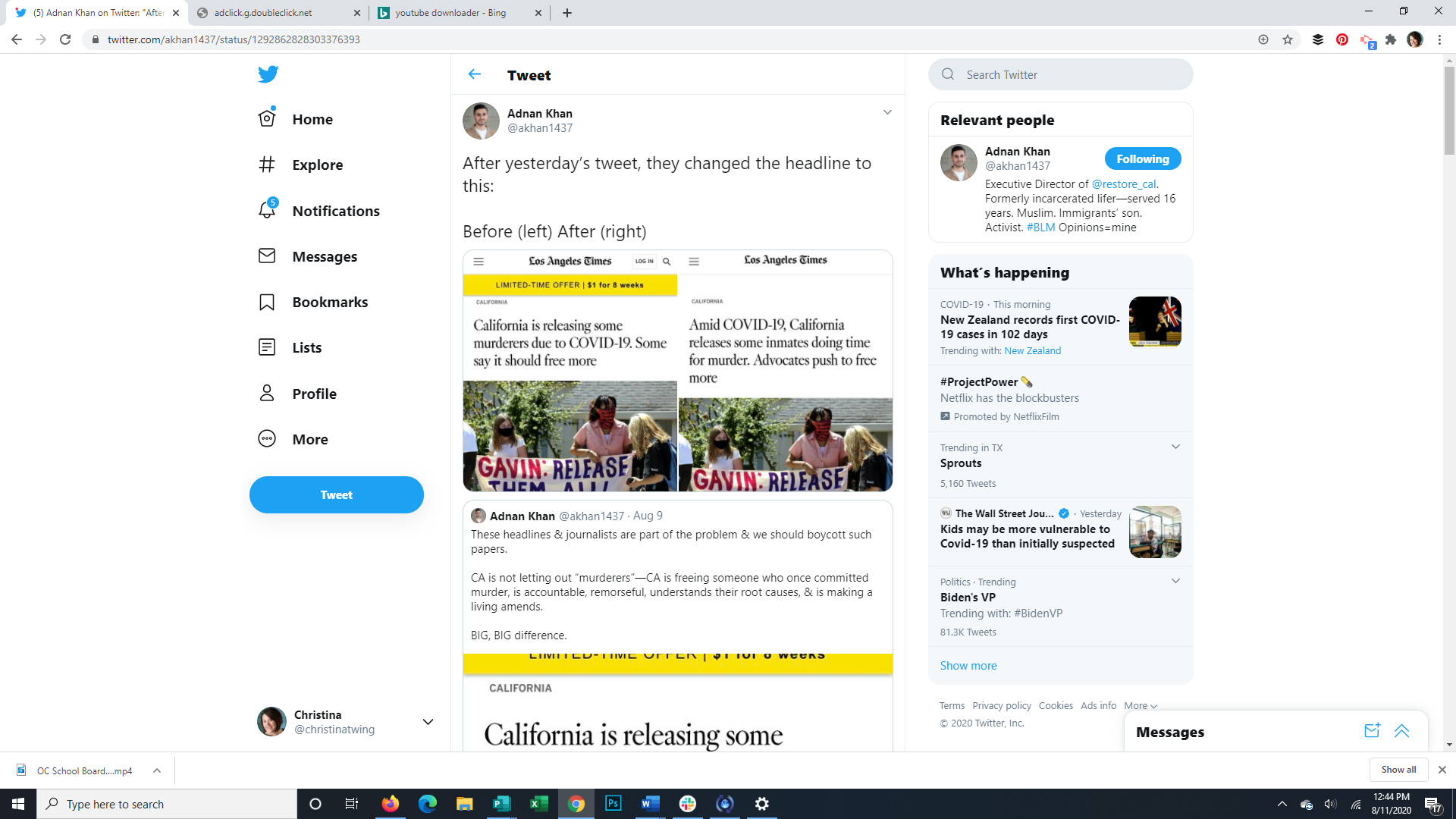The width and height of the screenshot is (1456, 819).
Task: Click the new message compose icon
Action: pyautogui.click(x=1372, y=731)
